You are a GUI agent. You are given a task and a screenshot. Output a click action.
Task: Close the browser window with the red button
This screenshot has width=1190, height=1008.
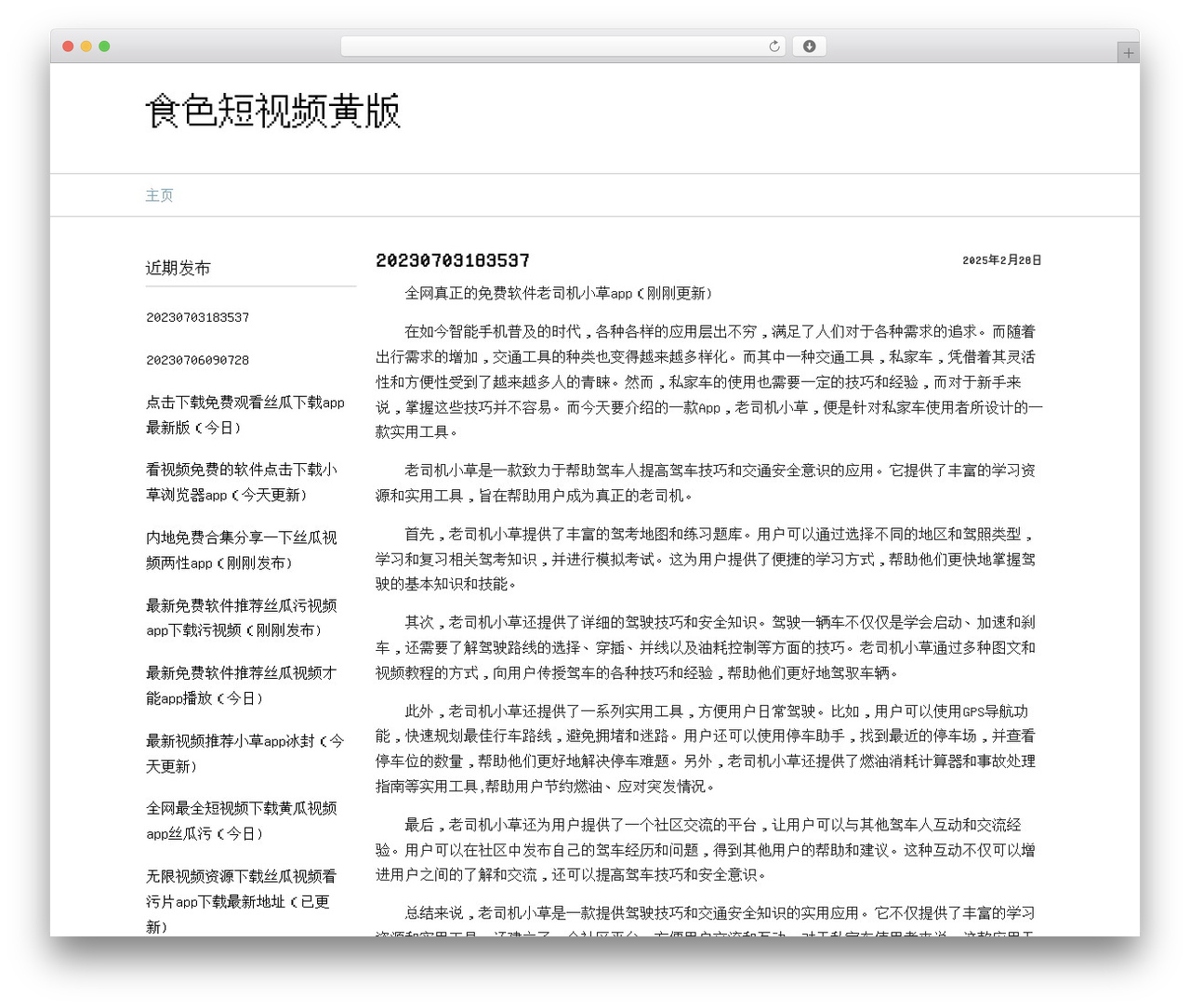click(68, 46)
